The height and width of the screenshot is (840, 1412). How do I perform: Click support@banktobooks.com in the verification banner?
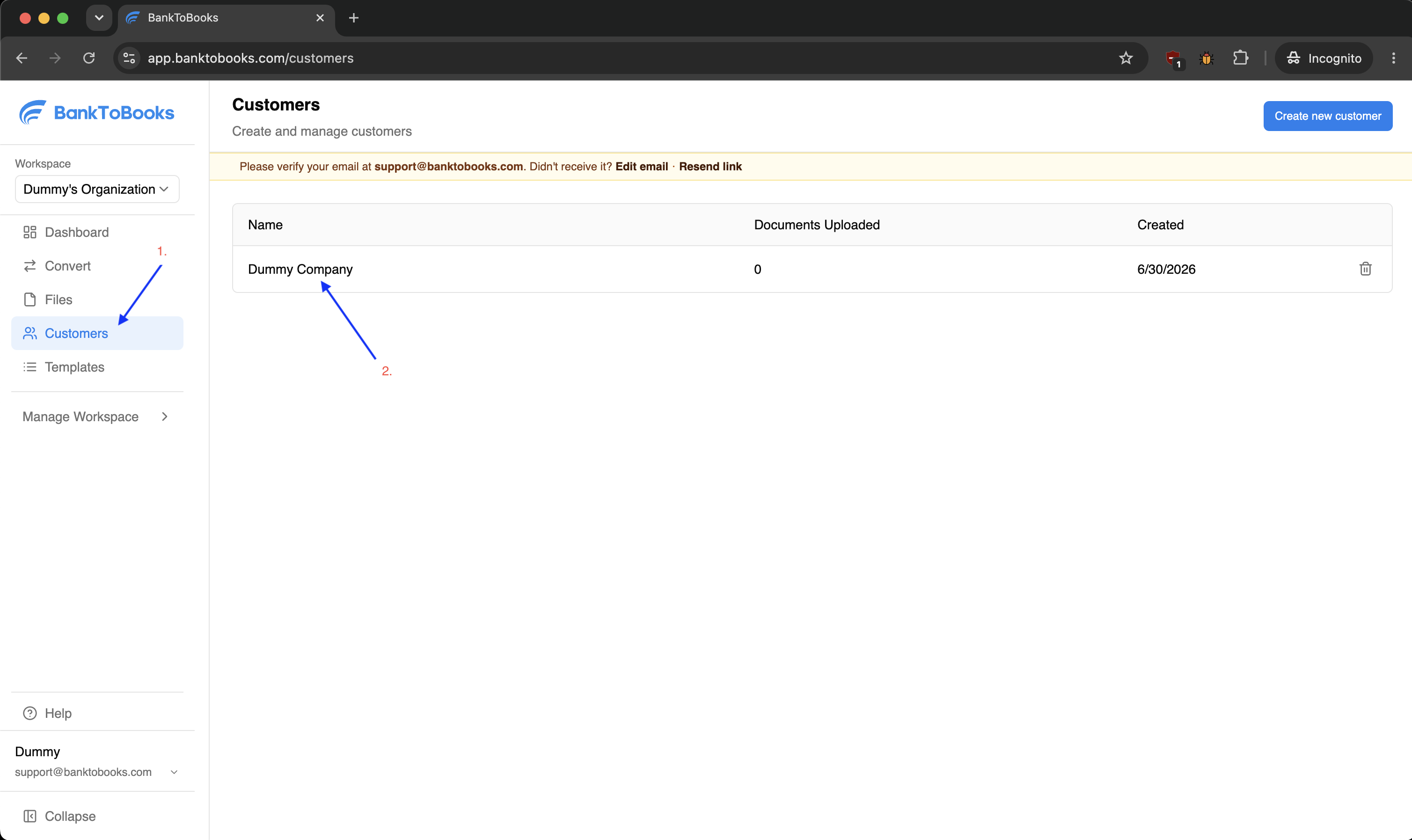point(448,167)
